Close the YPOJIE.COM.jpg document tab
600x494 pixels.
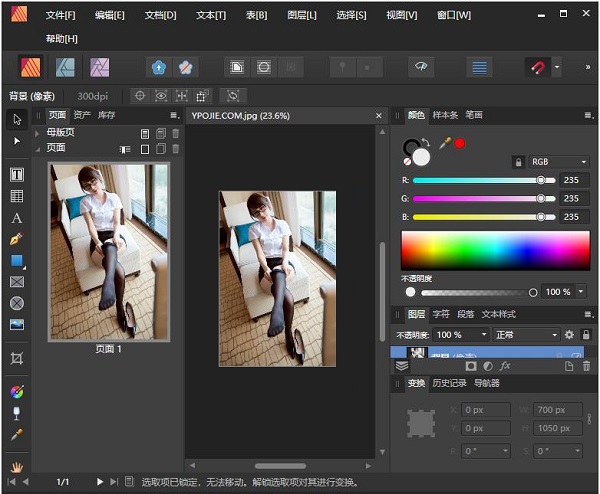coord(378,116)
